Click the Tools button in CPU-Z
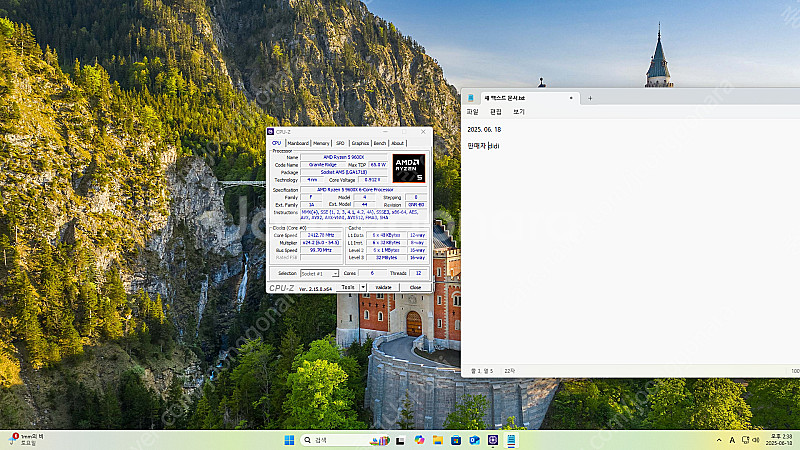This screenshot has height=450, width=800. [x=348, y=287]
